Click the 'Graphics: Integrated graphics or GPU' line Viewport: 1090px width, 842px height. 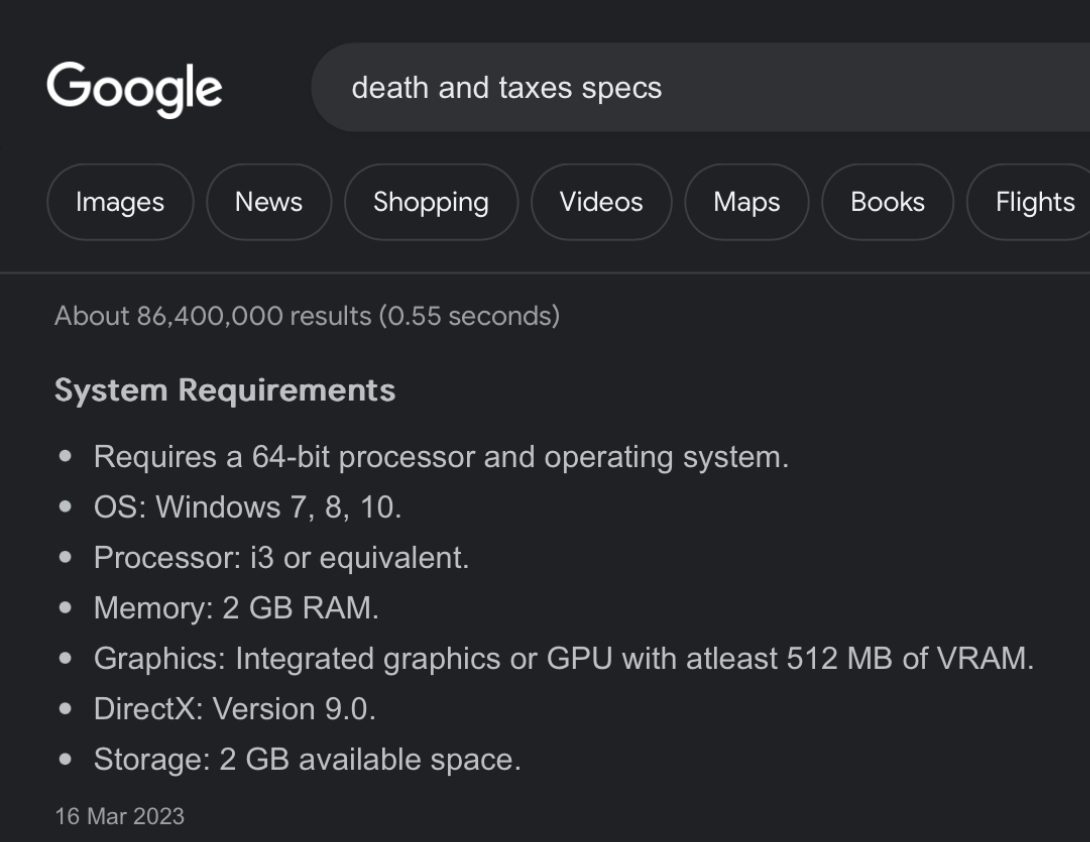click(x=564, y=659)
